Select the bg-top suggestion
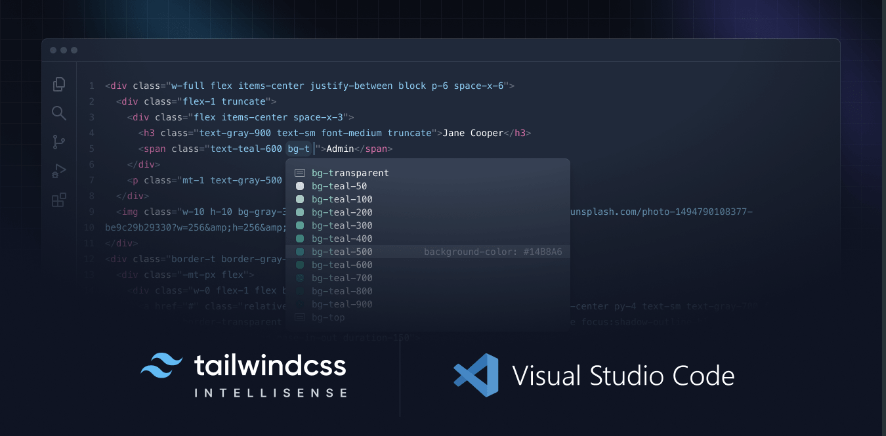 click(428, 317)
